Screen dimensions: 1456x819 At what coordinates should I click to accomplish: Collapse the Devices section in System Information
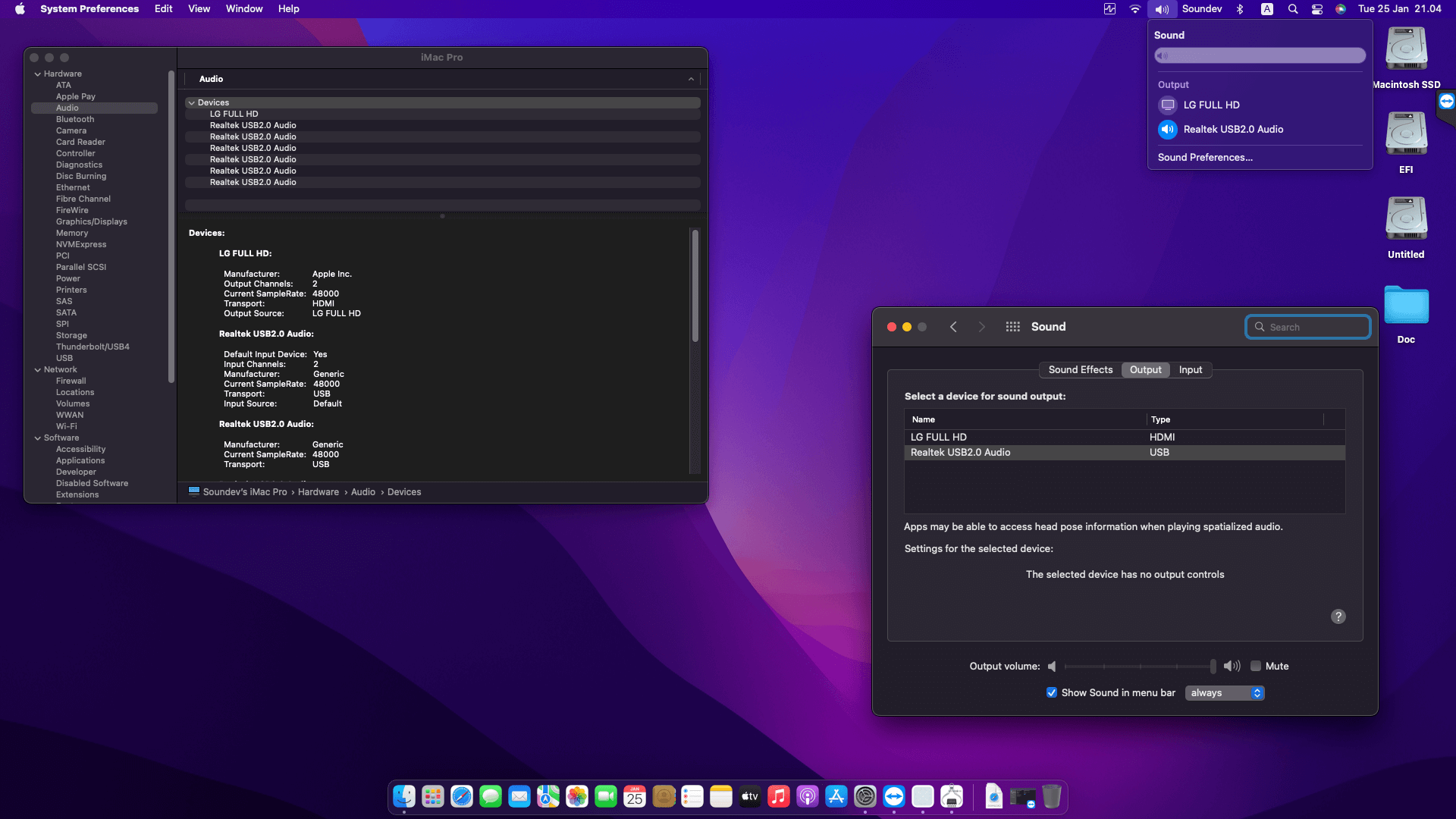tap(192, 102)
